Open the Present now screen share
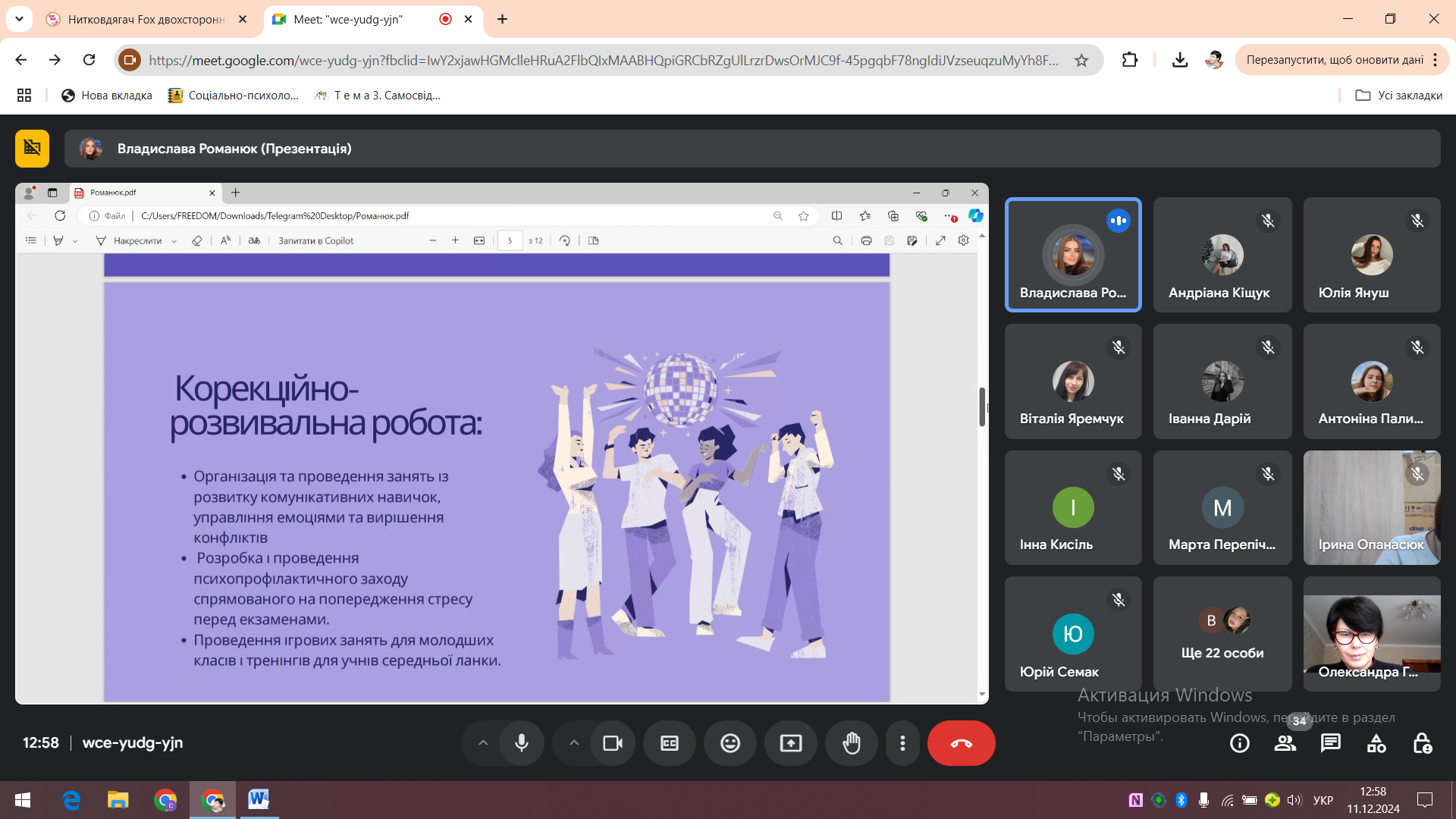This screenshot has width=1456, height=819. point(791,743)
